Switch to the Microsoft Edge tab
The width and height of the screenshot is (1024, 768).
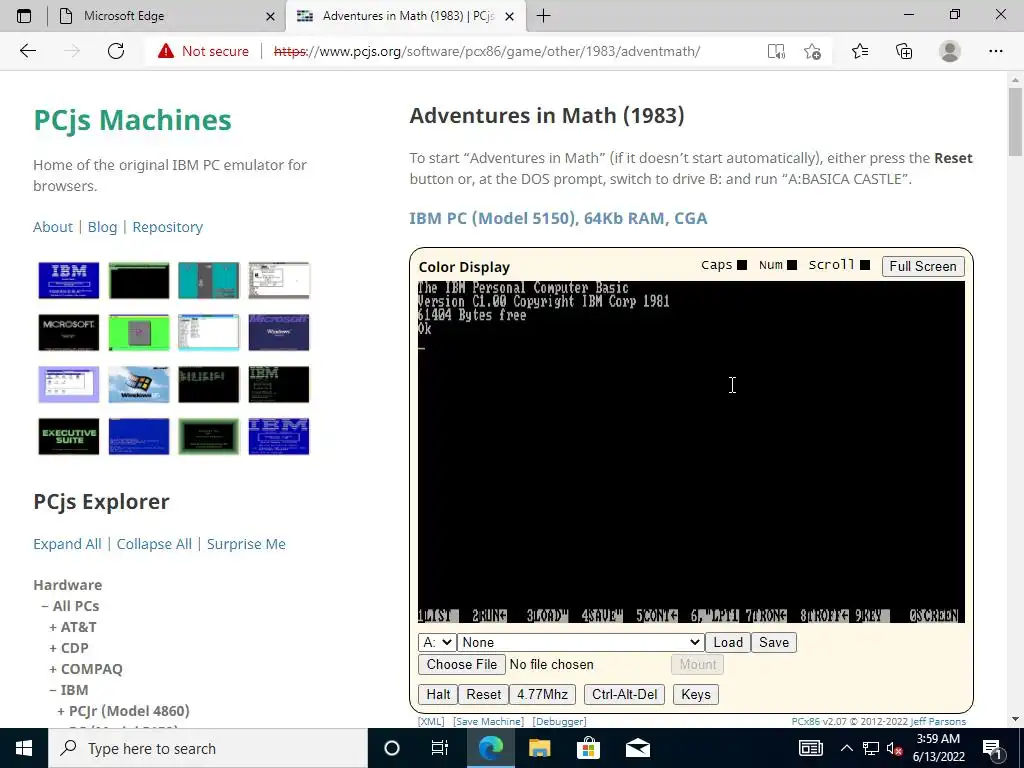(167, 16)
